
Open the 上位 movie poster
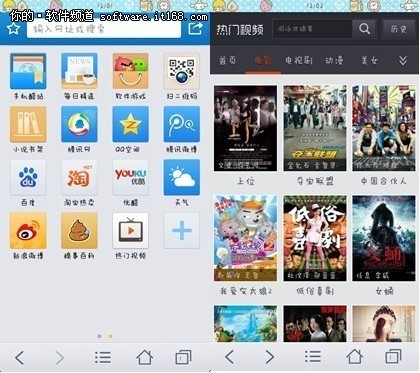coord(245,128)
